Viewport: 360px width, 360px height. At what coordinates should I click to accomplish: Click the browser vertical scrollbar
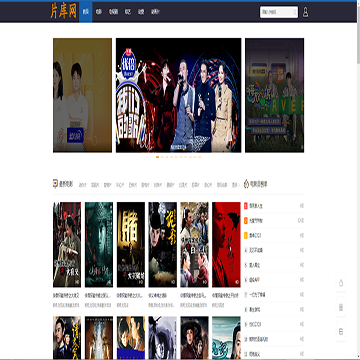358,180
